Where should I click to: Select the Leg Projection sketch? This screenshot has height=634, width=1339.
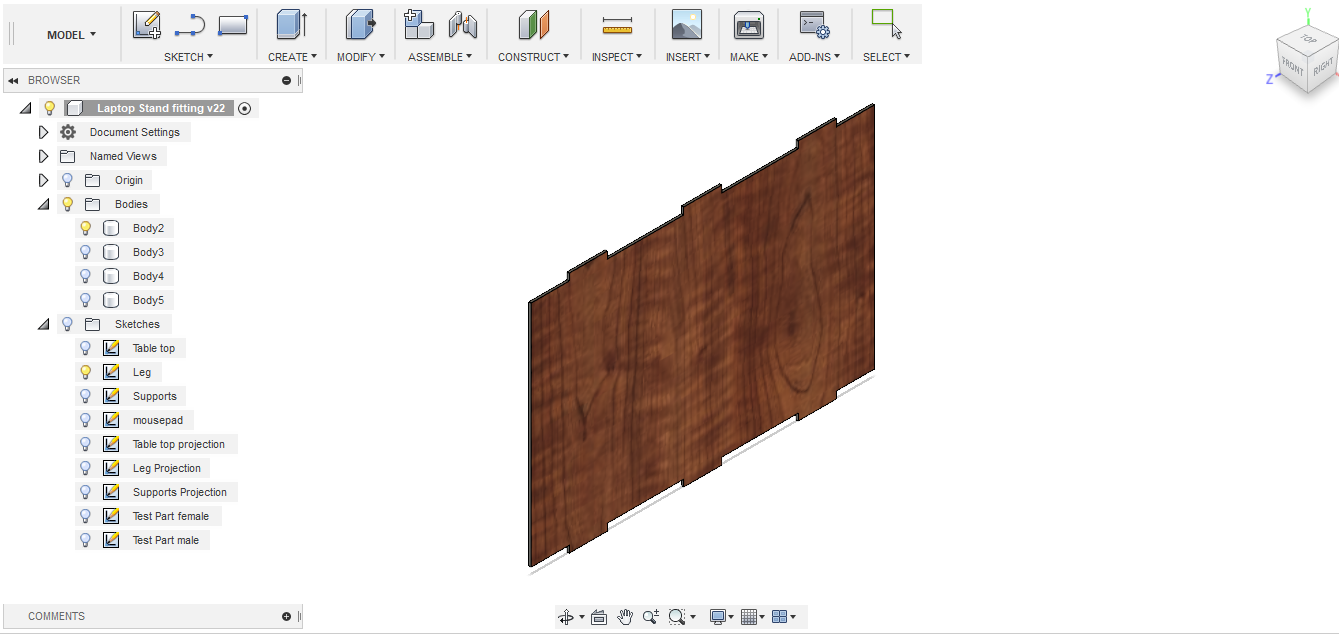coord(167,468)
